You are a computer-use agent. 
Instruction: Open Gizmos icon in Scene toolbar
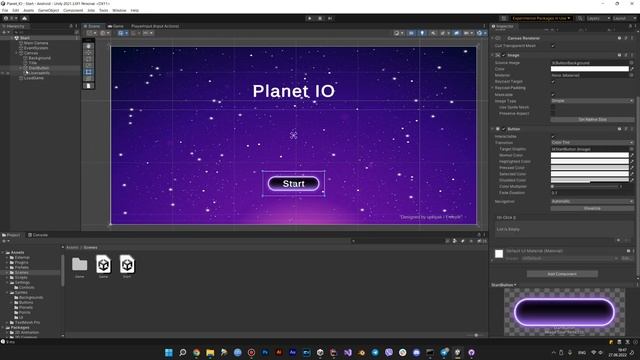pos(480,33)
